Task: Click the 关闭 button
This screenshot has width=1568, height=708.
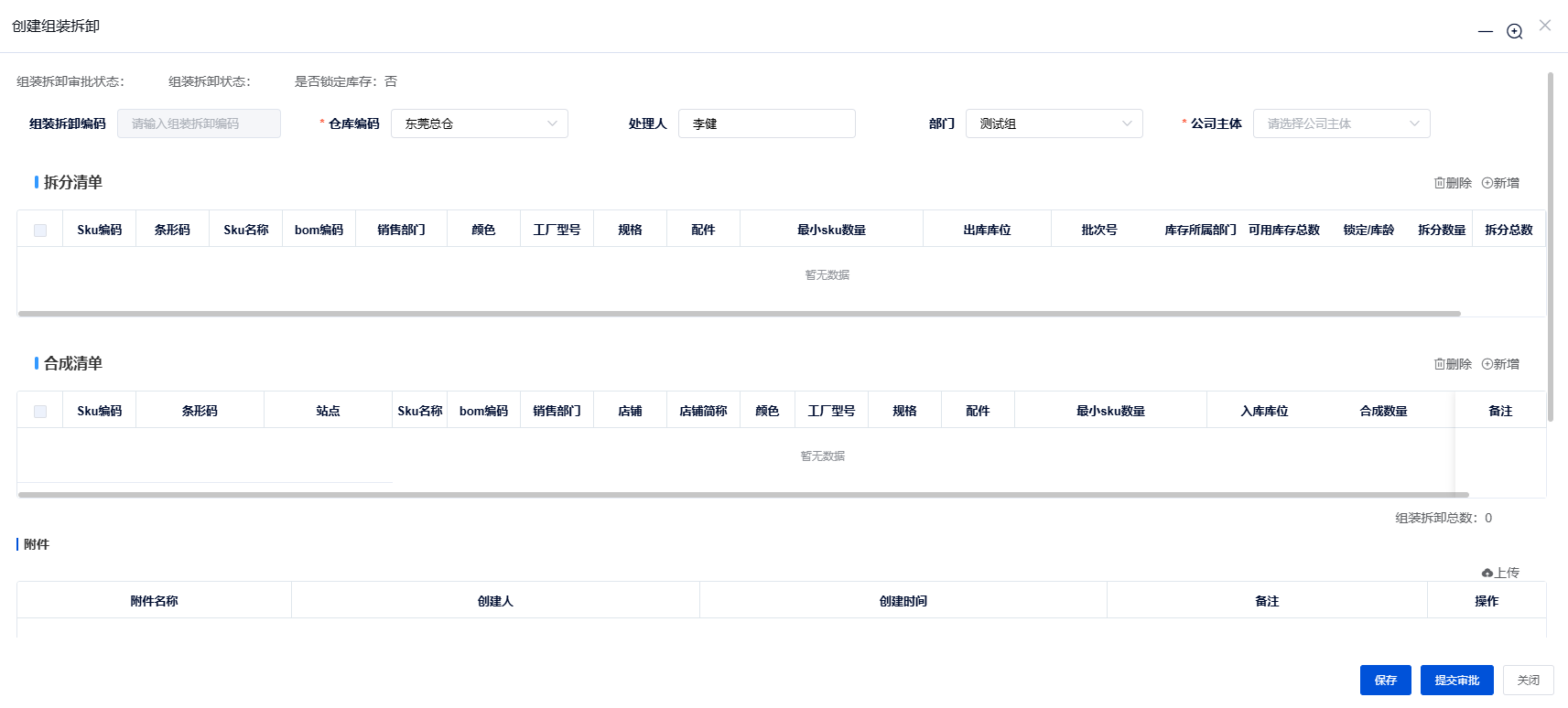Action: tap(1529, 680)
